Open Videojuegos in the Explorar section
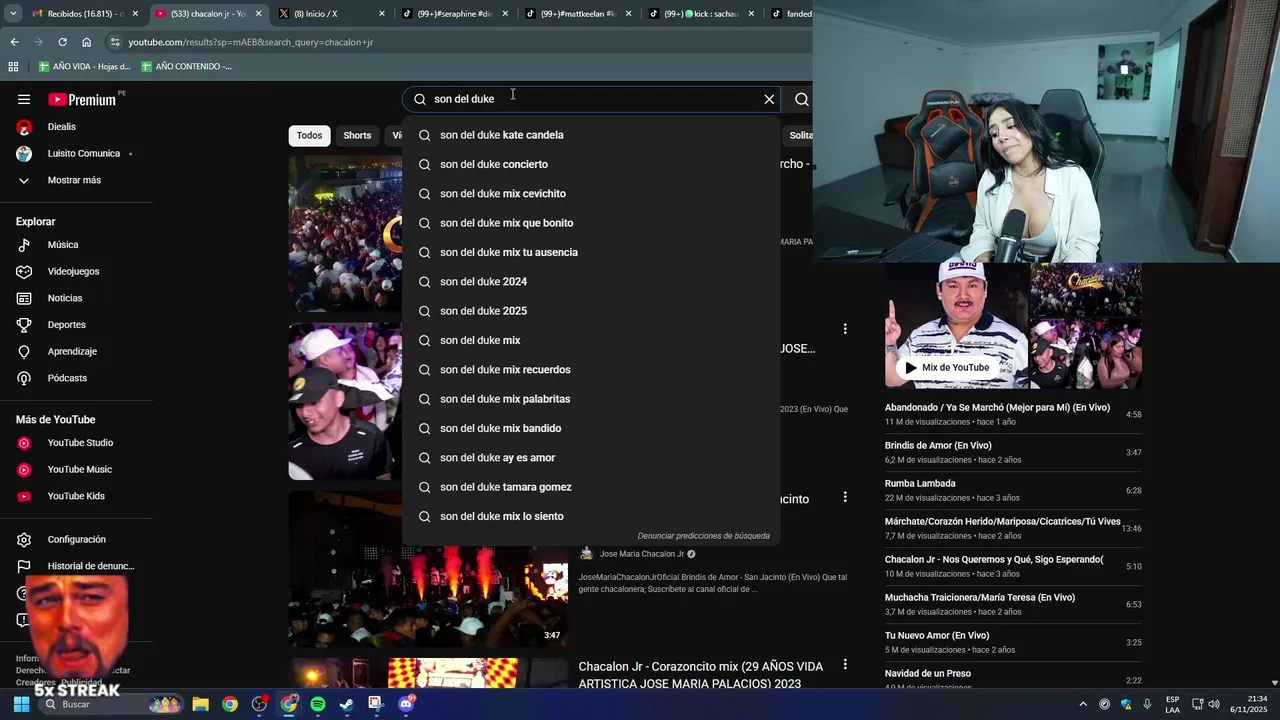The width and height of the screenshot is (1280, 720). pos(73,272)
